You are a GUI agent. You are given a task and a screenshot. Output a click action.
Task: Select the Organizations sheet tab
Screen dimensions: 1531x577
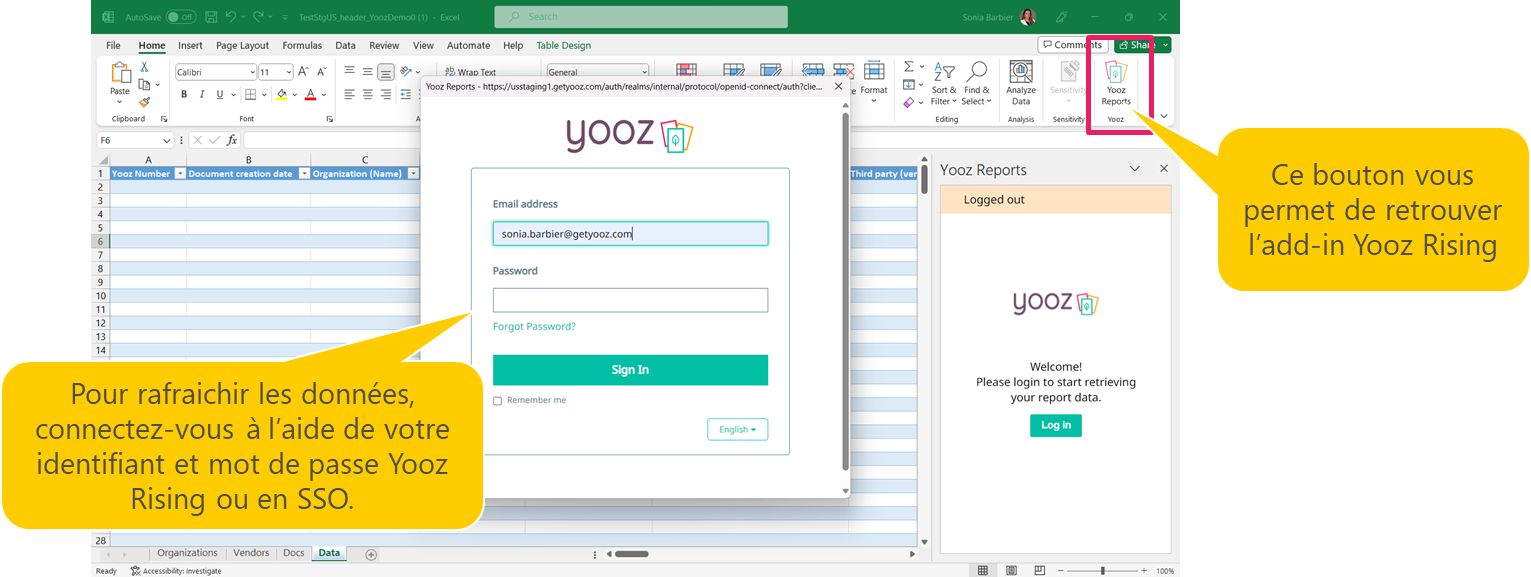(x=187, y=553)
